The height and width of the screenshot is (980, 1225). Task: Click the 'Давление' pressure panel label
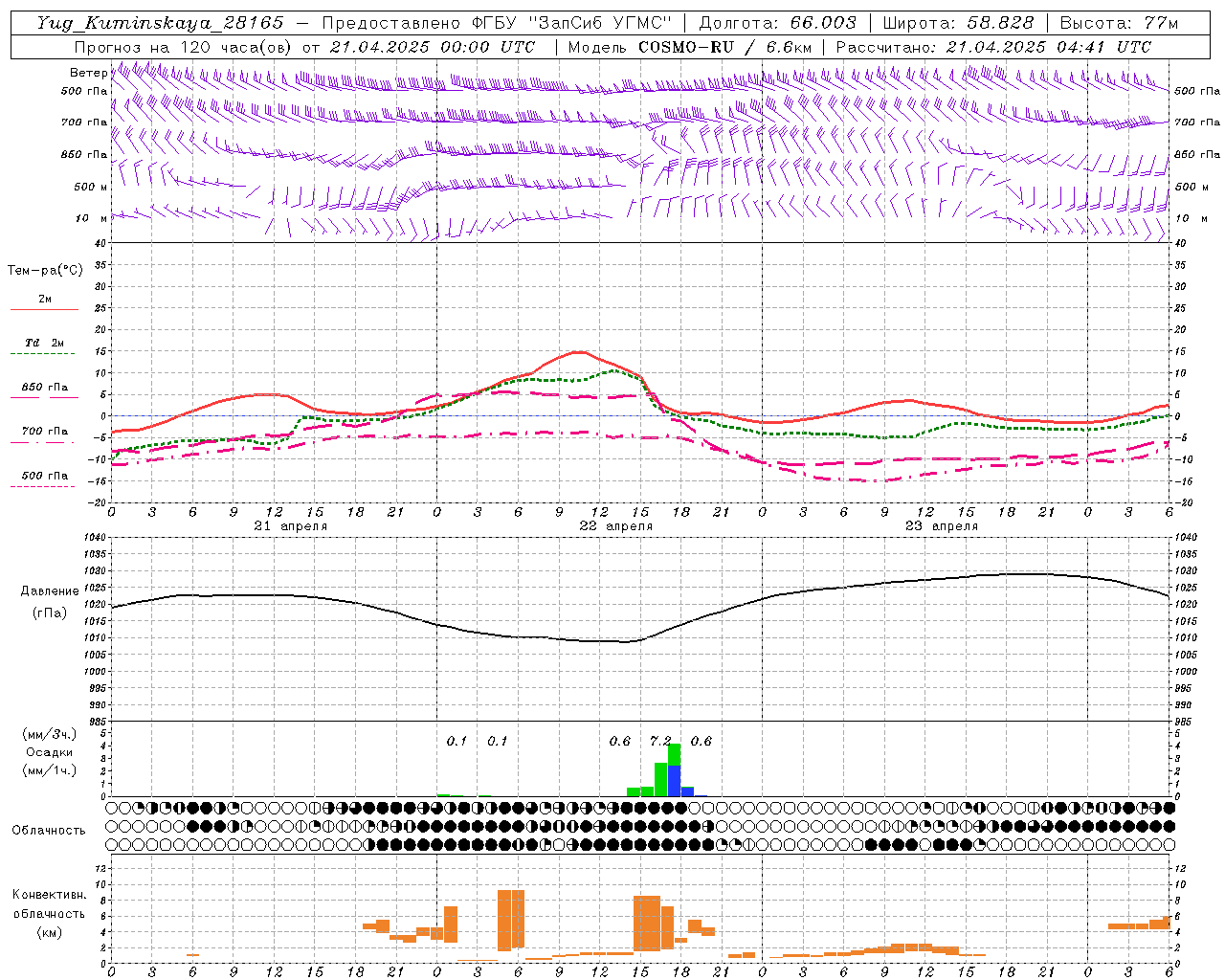49,591
